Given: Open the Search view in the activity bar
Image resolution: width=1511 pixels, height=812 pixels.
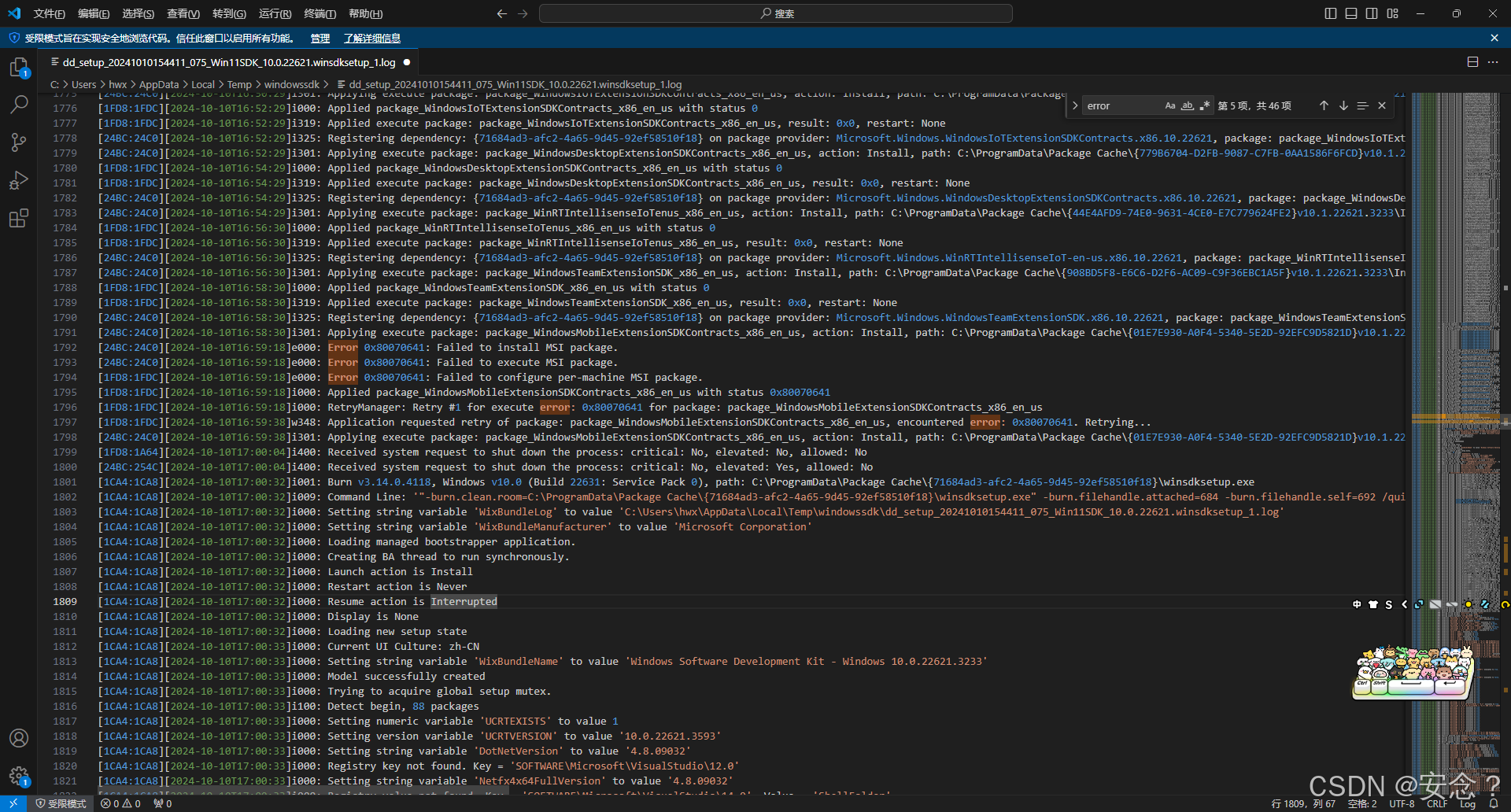Looking at the screenshot, I should (x=19, y=104).
